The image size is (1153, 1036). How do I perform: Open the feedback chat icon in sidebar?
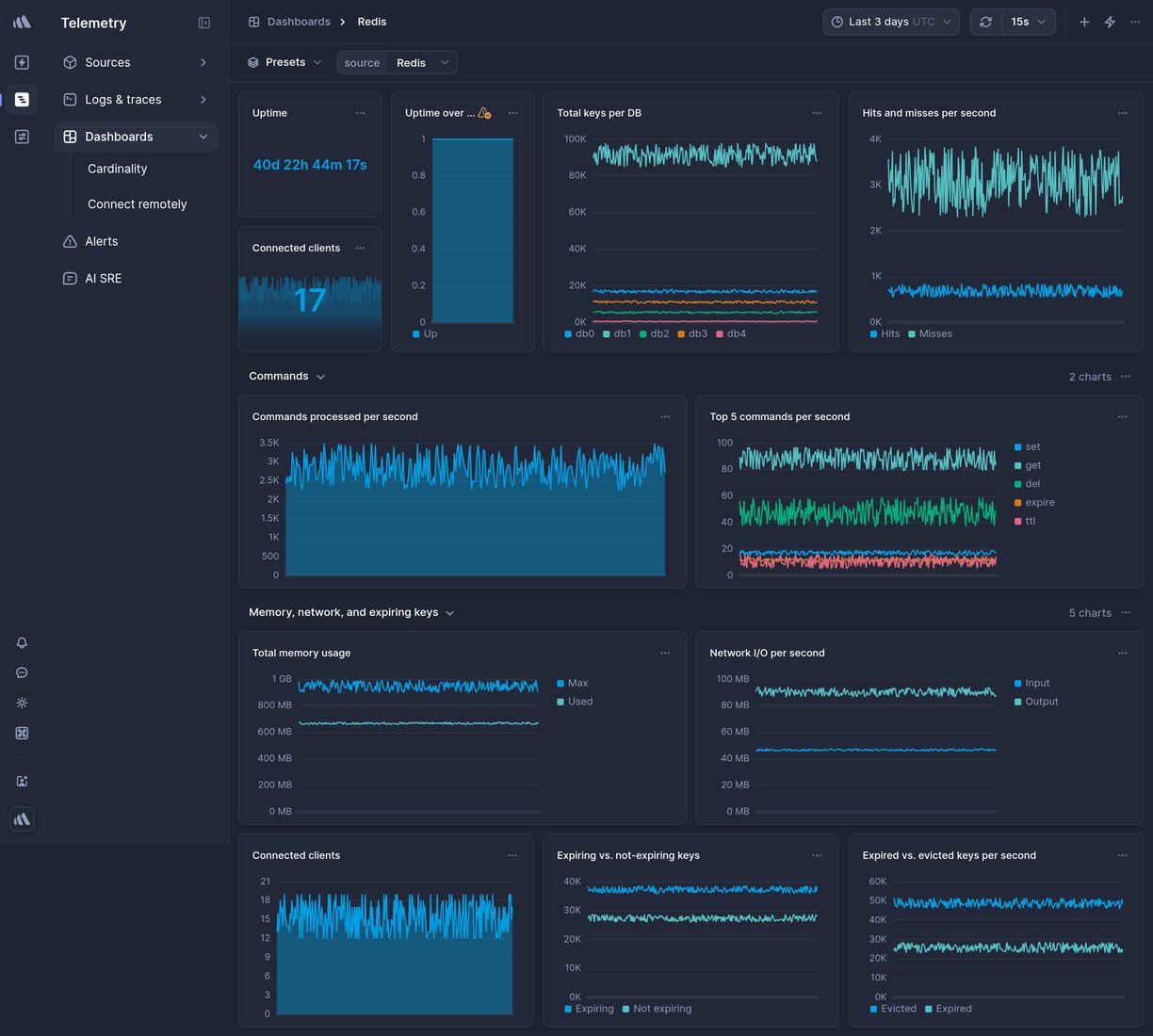22,672
